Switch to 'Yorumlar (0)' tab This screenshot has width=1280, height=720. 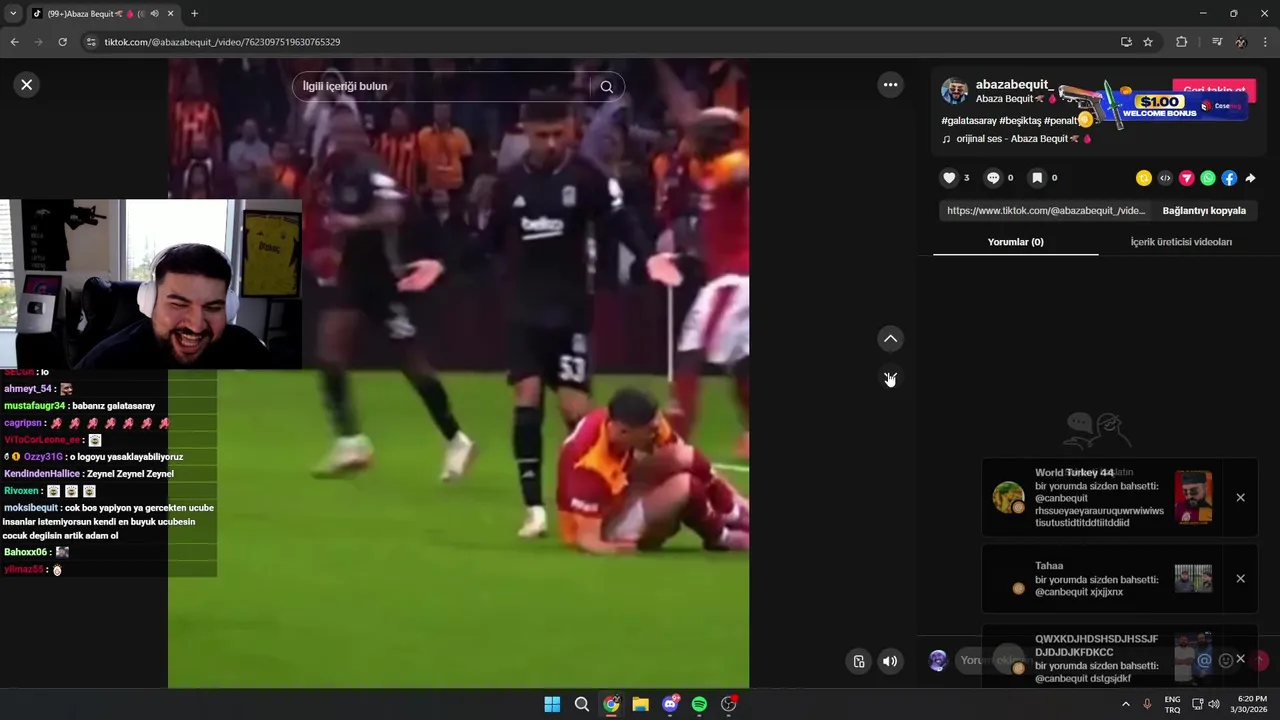point(1015,242)
